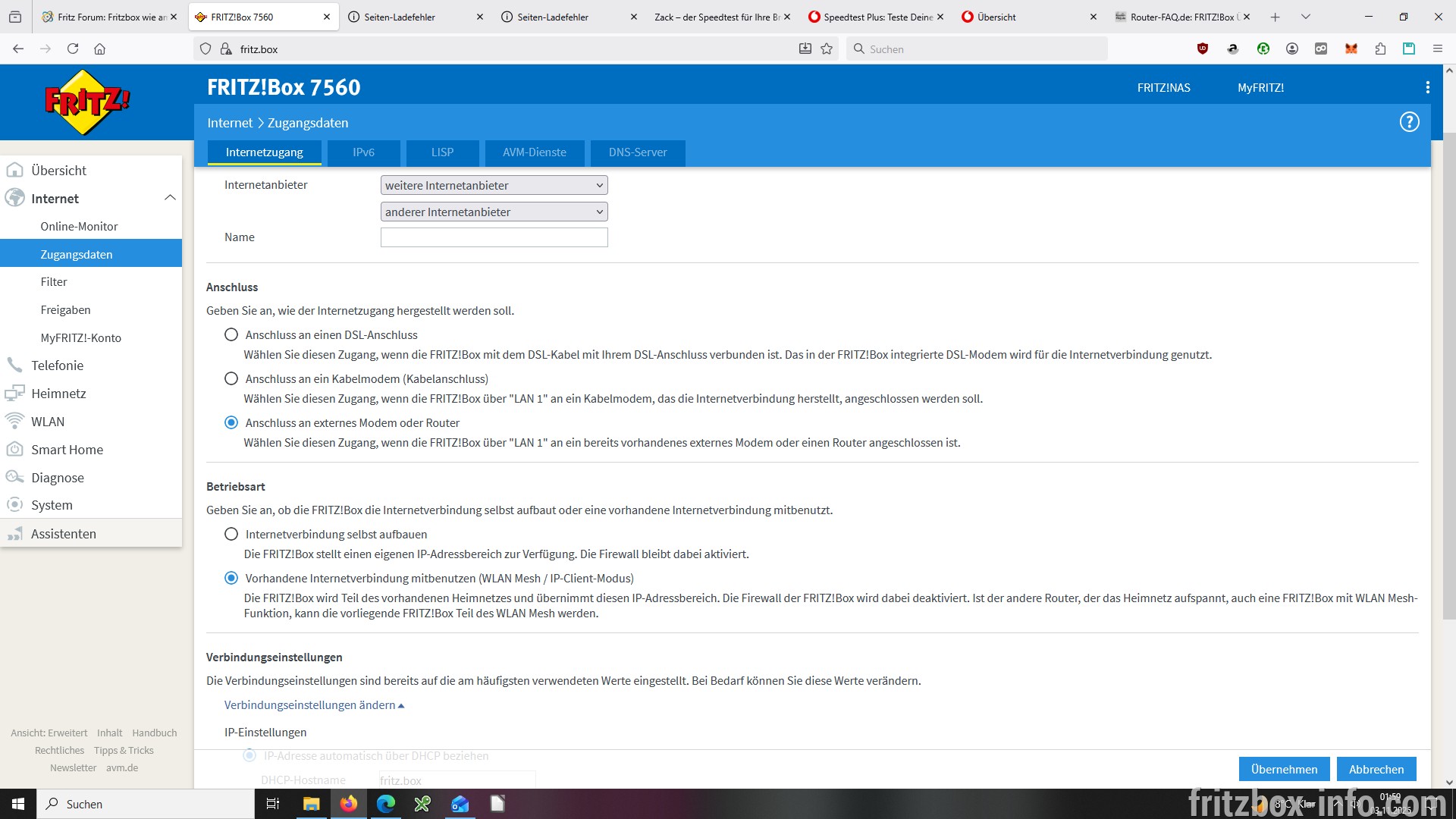Screen dimensions: 1456x819
Task: Open a new browser tab
Action: coord(1276,17)
